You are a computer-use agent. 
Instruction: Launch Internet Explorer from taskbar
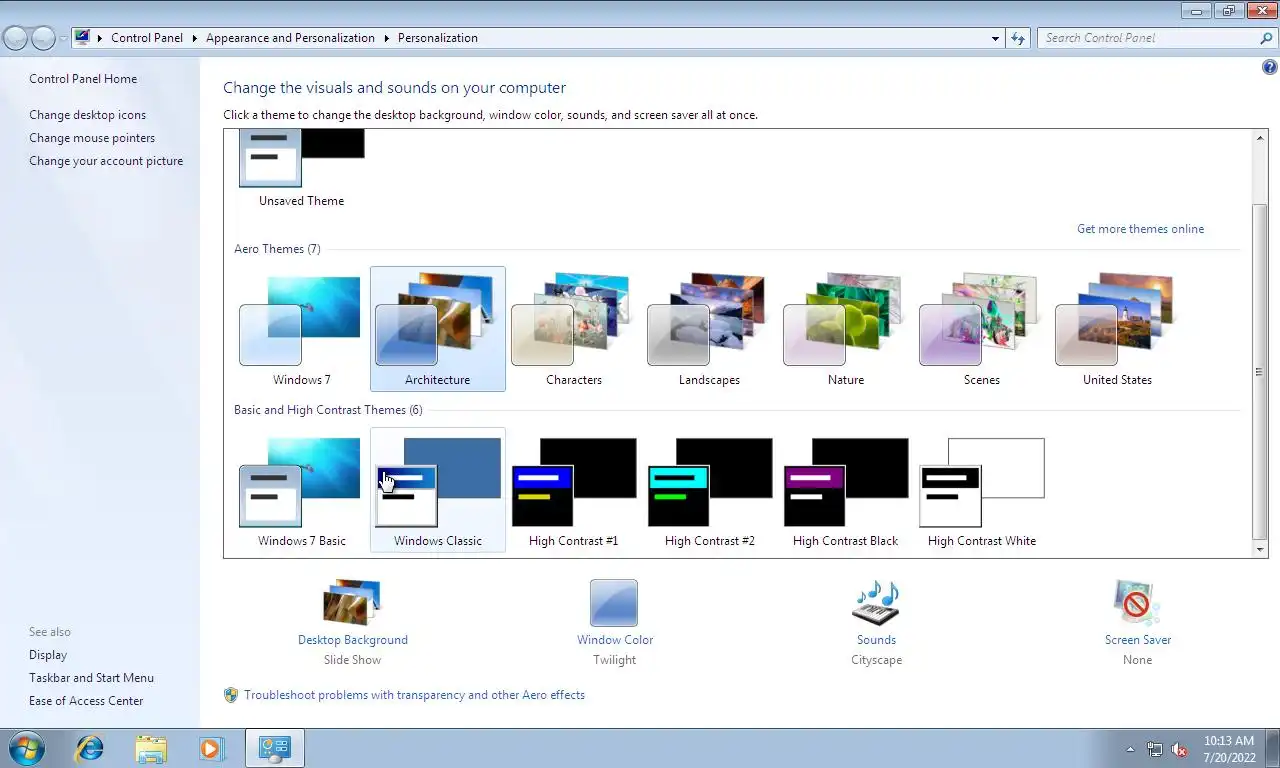click(90, 748)
